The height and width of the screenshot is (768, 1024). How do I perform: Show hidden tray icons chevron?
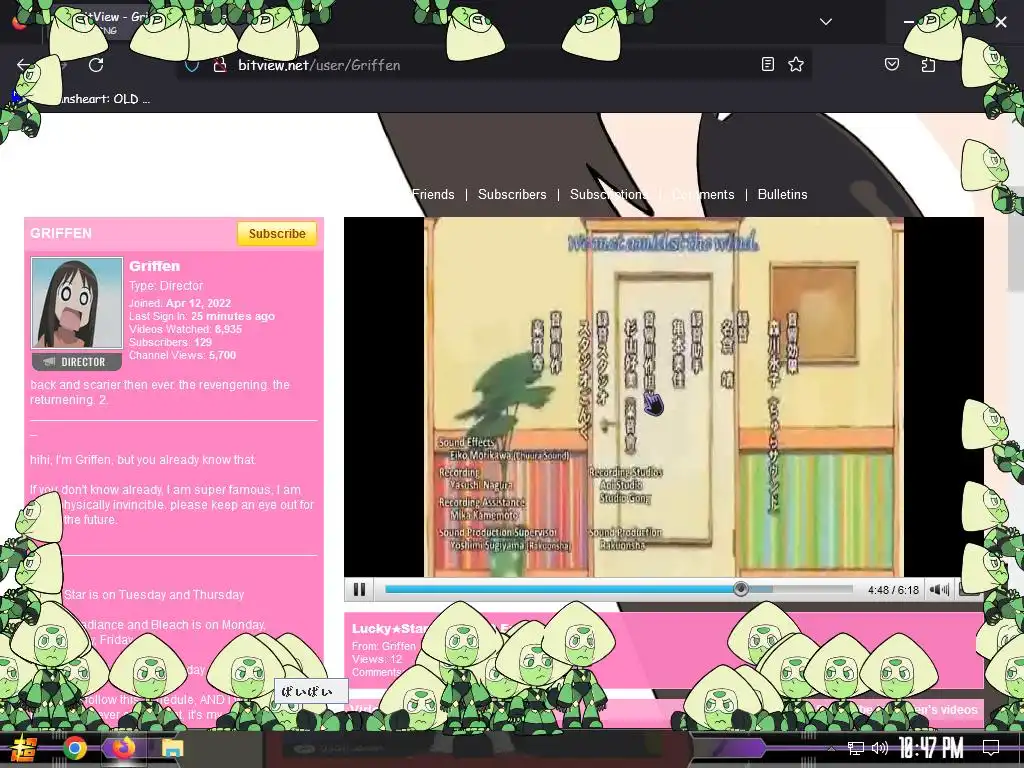831,748
